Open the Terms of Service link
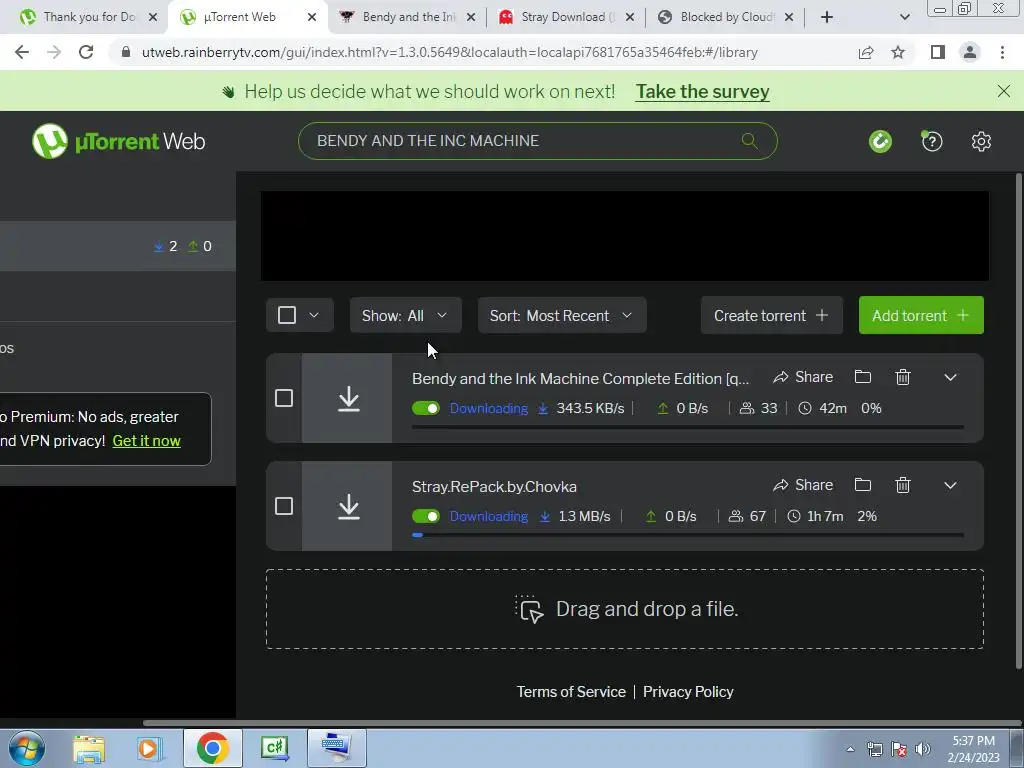Image resolution: width=1024 pixels, height=768 pixels. click(571, 692)
